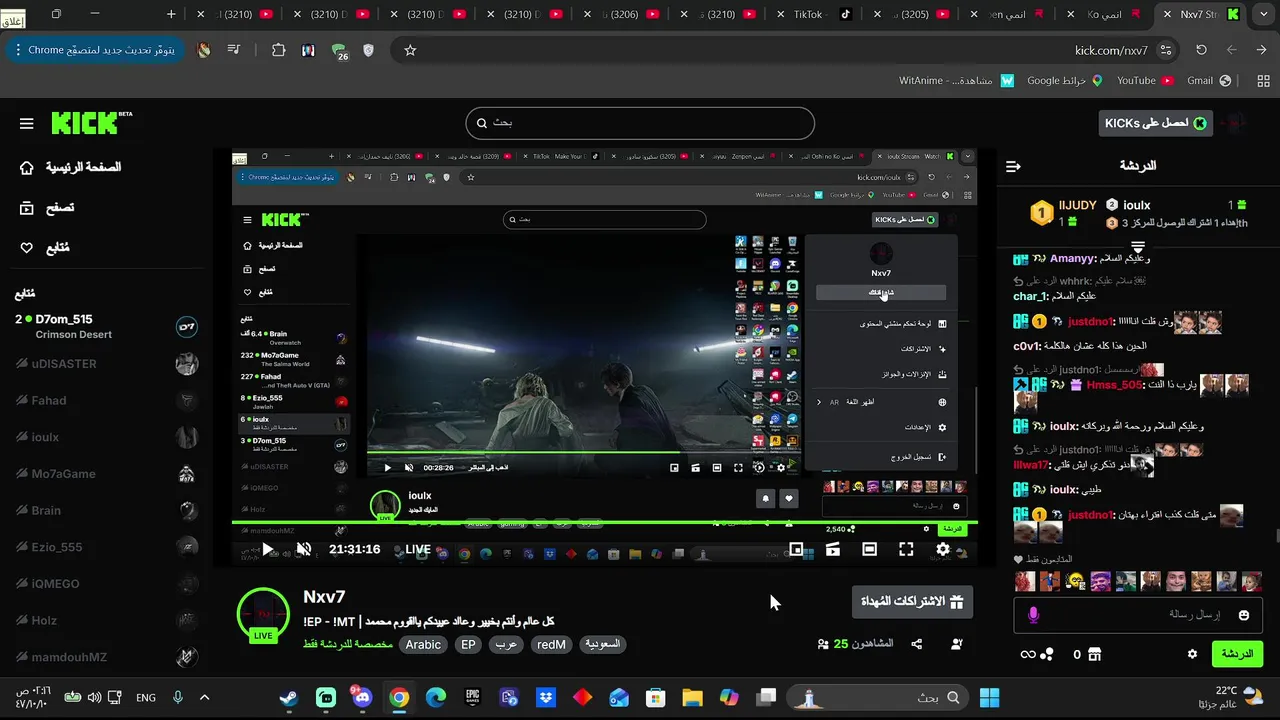Viewport: 1280px width, 720px height.
Task: Reload the page in Chrome
Action: tap(1201, 50)
